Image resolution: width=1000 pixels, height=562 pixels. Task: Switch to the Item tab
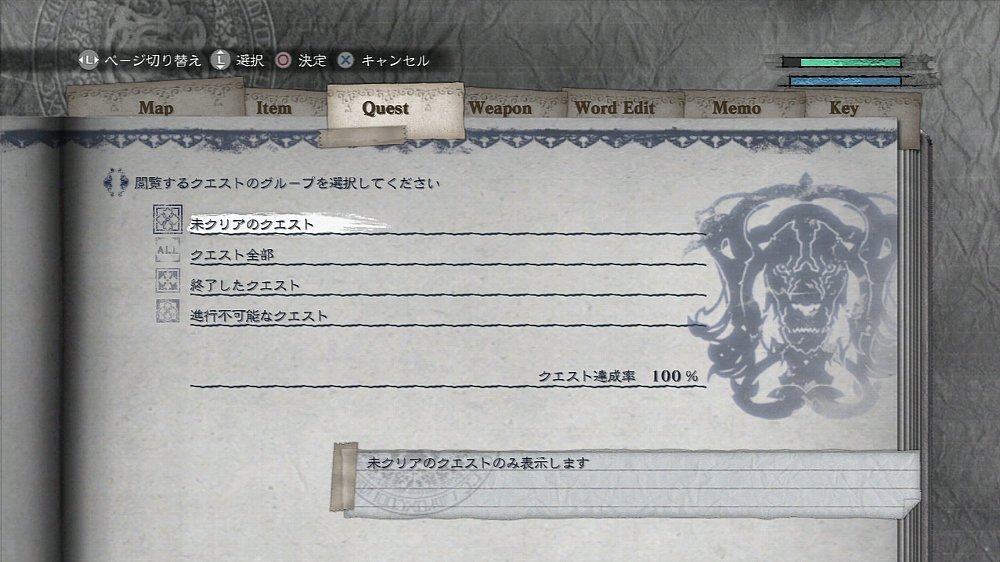point(274,106)
